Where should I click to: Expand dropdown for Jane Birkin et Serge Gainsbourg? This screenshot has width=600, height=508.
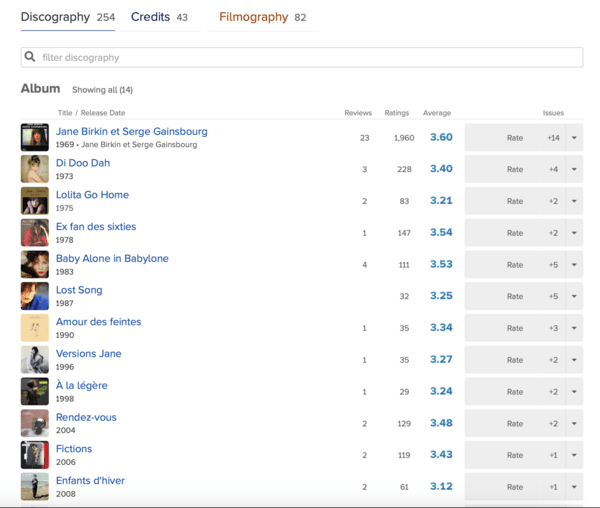pyautogui.click(x=574, y=138)
